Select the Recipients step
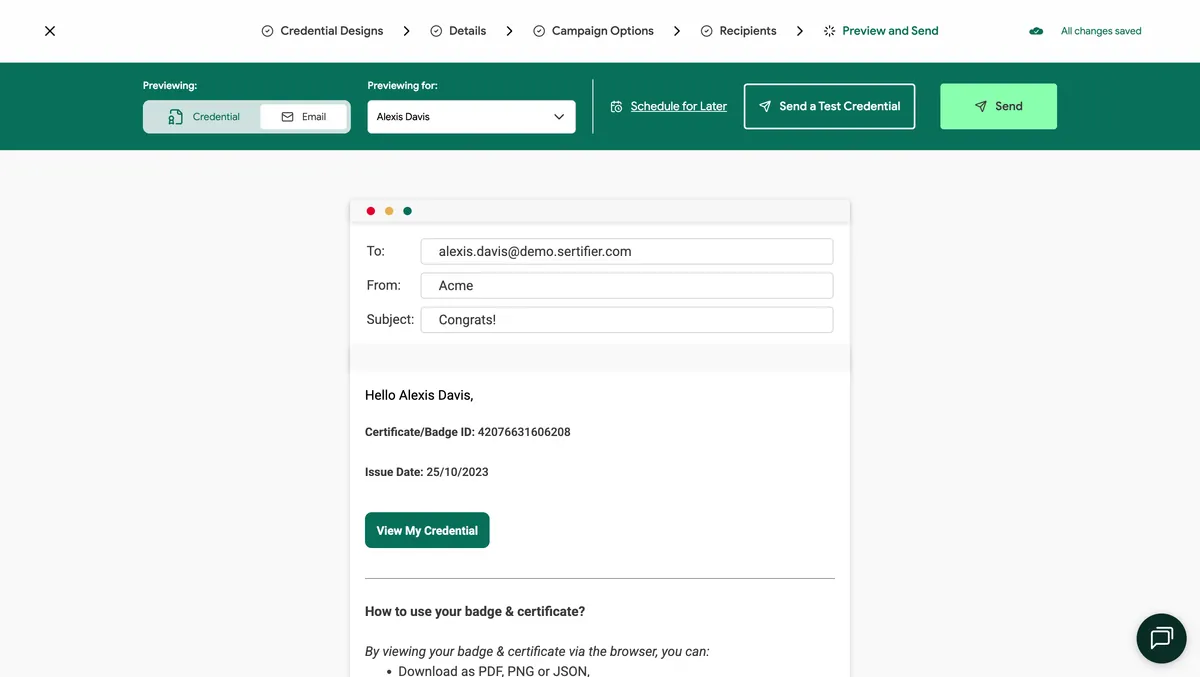Viewport: 1200px width, 677px height. tap(738, 31)
